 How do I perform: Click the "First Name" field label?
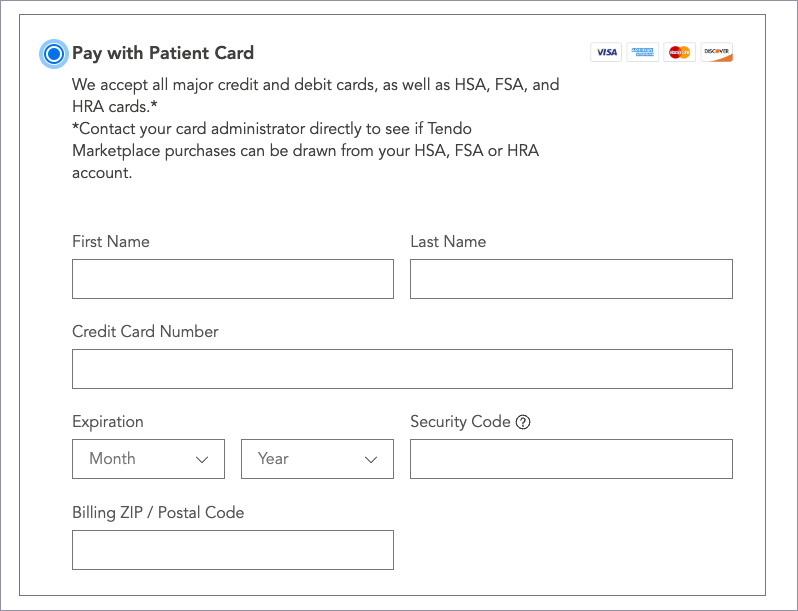pos(111,241)
